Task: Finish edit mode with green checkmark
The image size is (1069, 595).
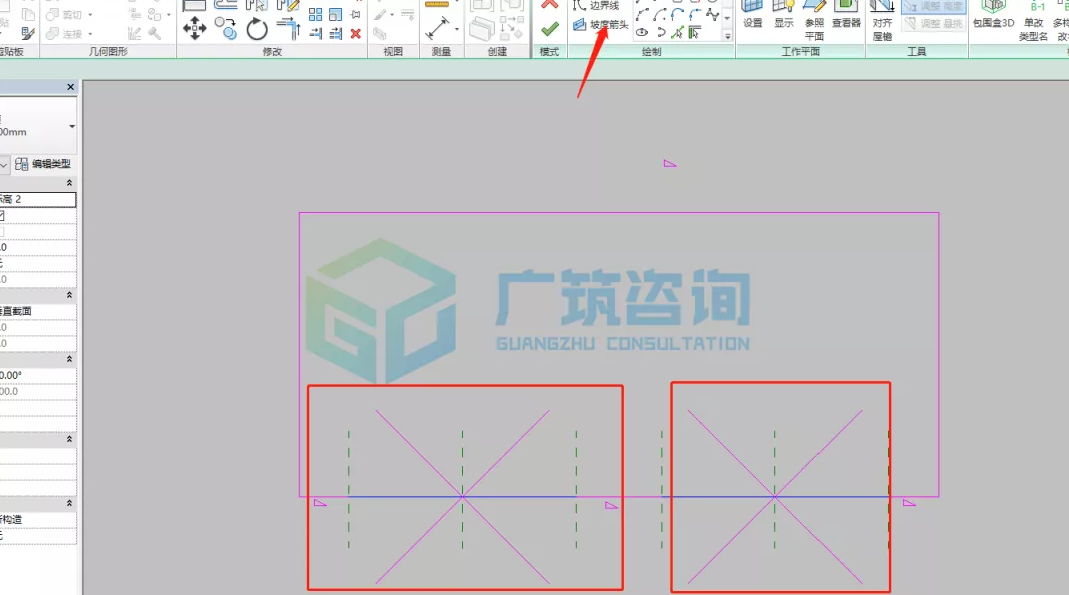Action: [x=549, y=29]
